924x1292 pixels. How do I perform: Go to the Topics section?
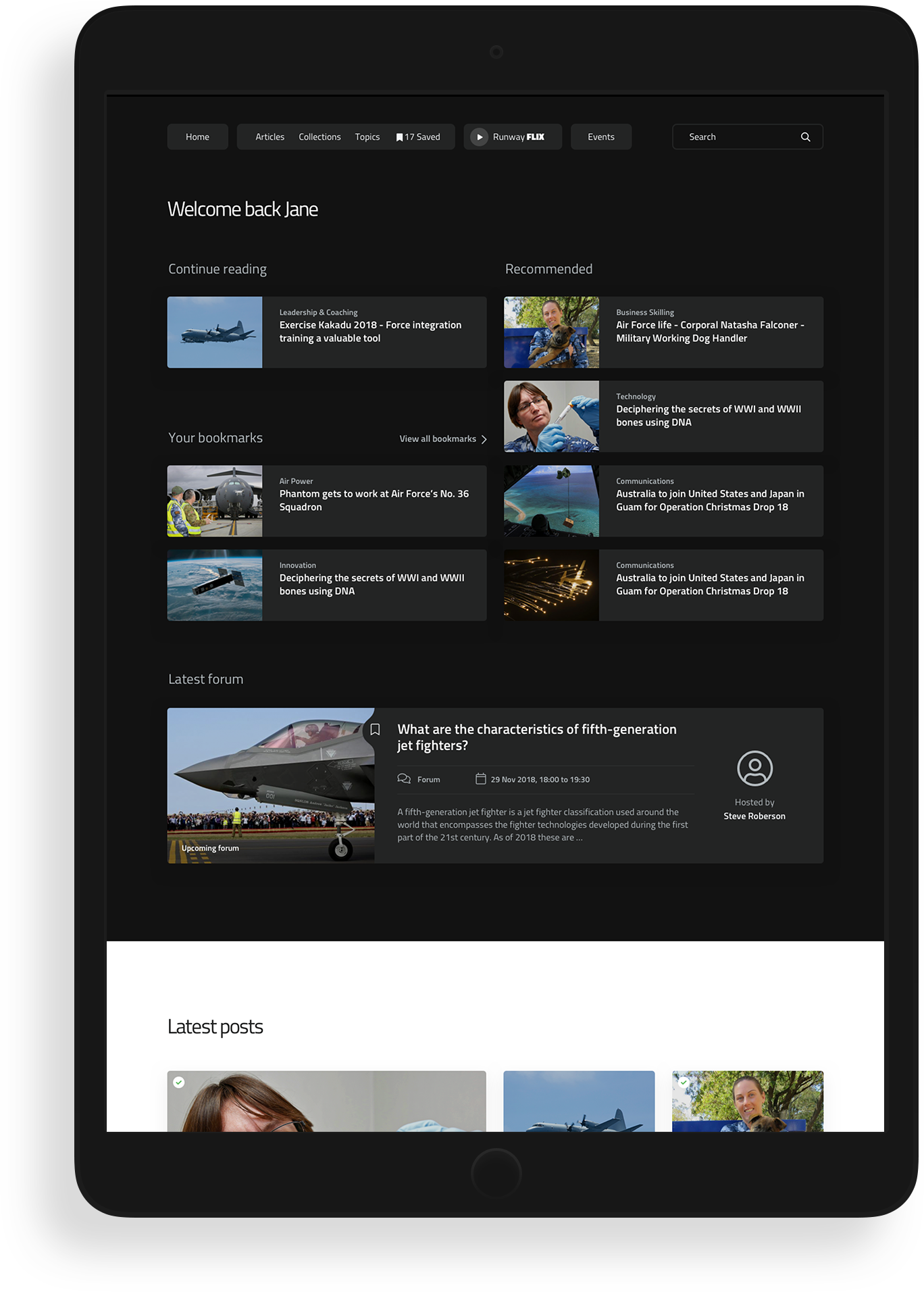pos(367,137)
